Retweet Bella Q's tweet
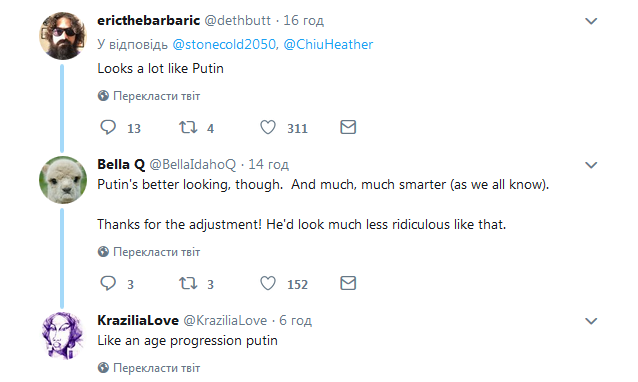 tap(188, 283)
